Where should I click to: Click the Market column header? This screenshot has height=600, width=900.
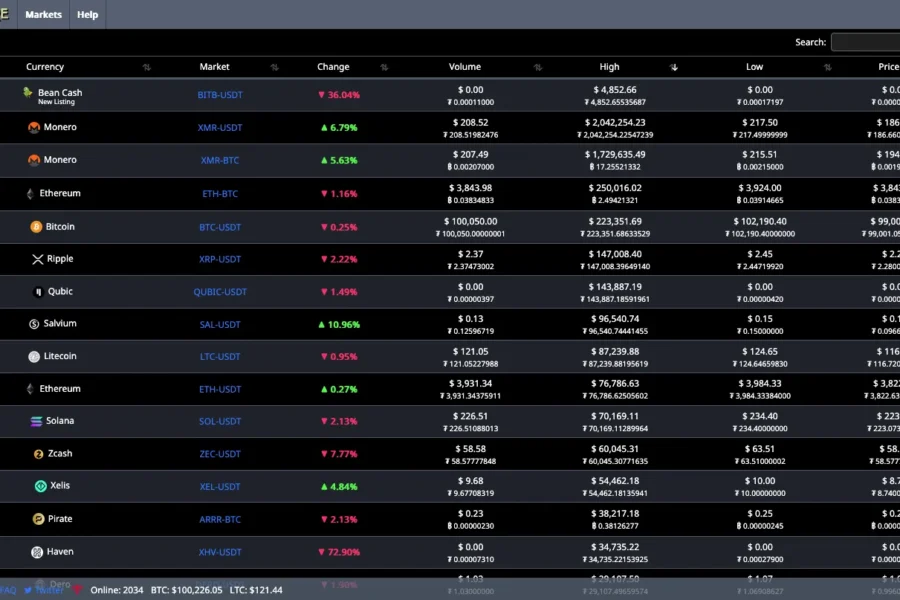pos(214,67)
